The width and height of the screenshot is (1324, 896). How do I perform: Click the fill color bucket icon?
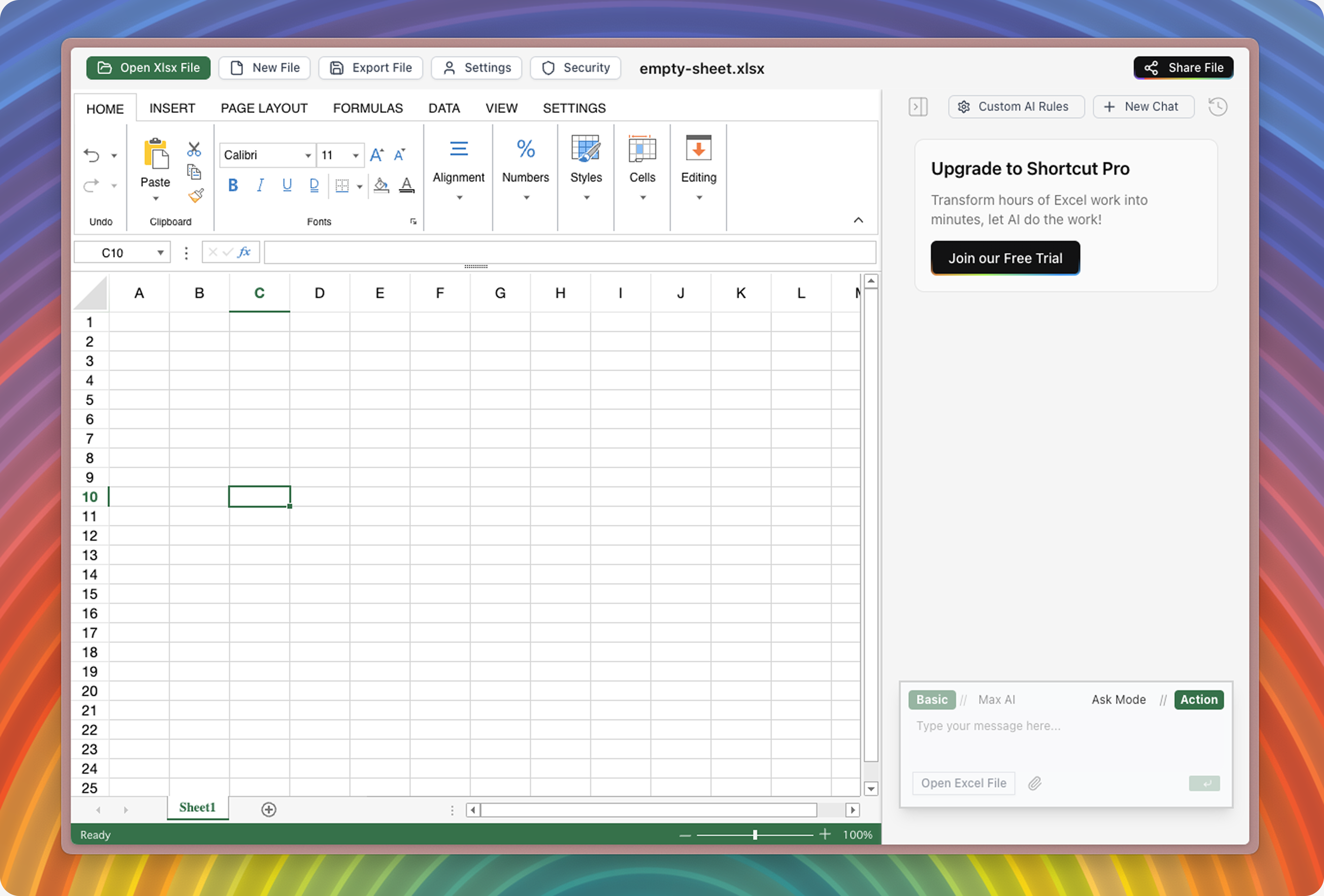(381, 185)
